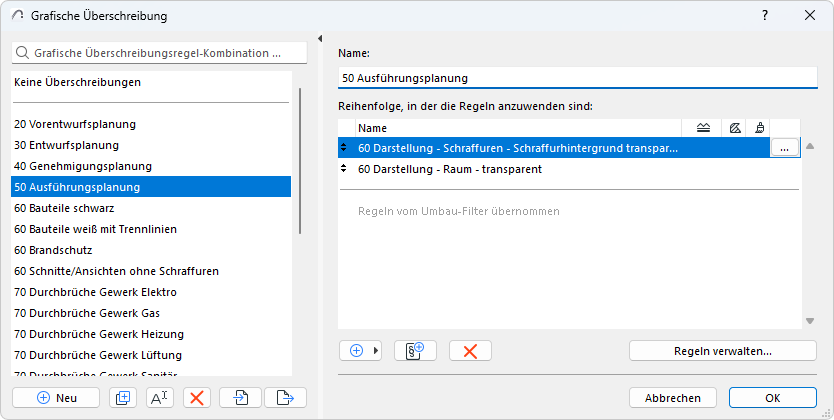The width and height of the screenshot is (834, 420).
Task: Click the import combinations icon
Action: (240, 397)
